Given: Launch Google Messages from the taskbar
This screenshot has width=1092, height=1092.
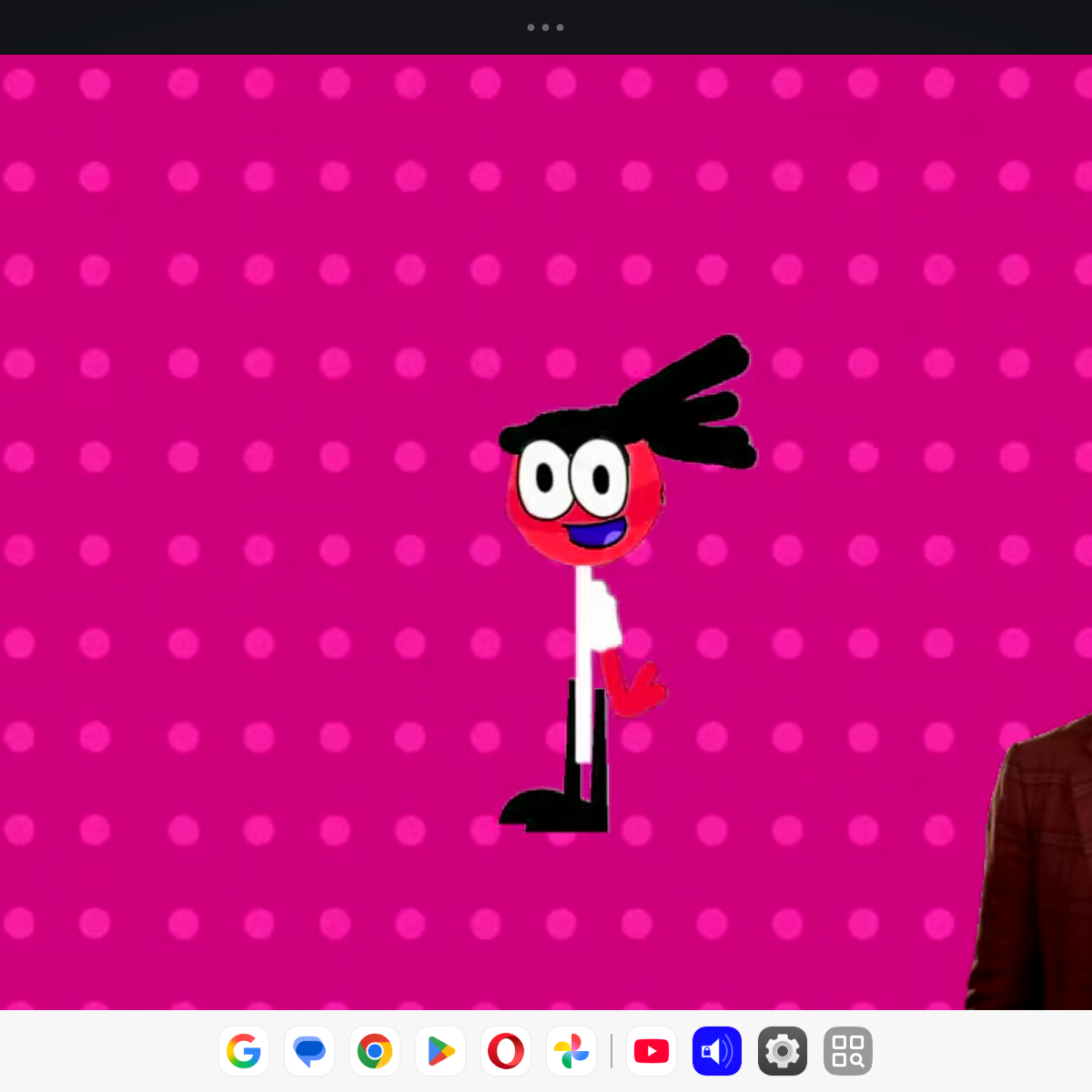Looking at the screenshot, I should coord(309,1051).
